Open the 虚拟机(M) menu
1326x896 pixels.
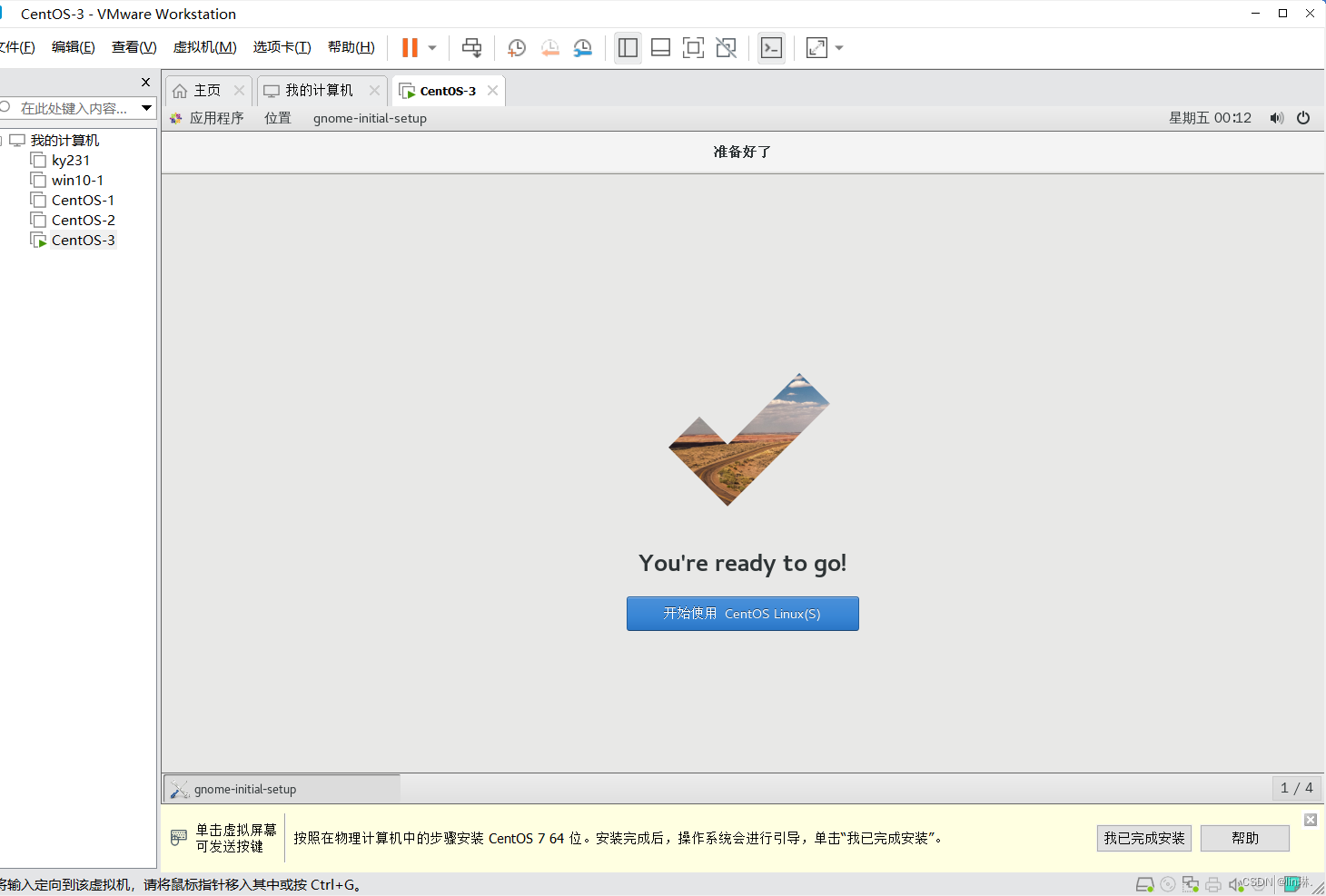205,47
